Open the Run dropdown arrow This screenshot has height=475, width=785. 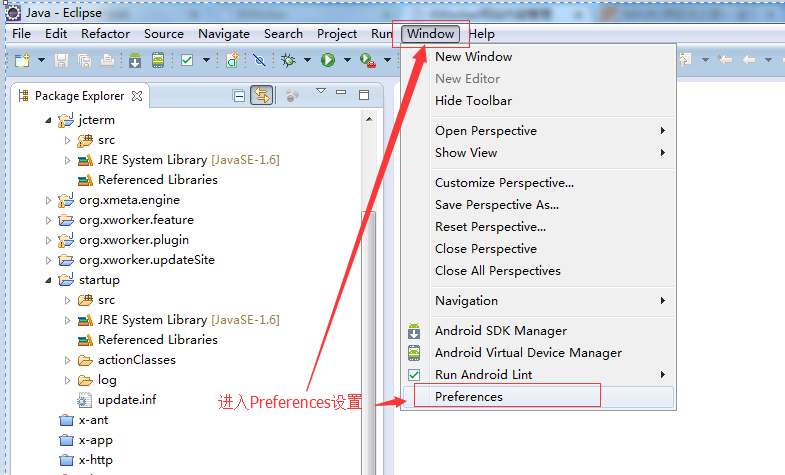(x=347, y=61)
